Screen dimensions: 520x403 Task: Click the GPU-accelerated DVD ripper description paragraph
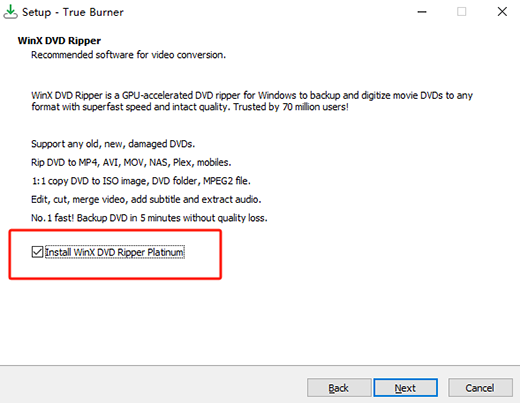252,101
